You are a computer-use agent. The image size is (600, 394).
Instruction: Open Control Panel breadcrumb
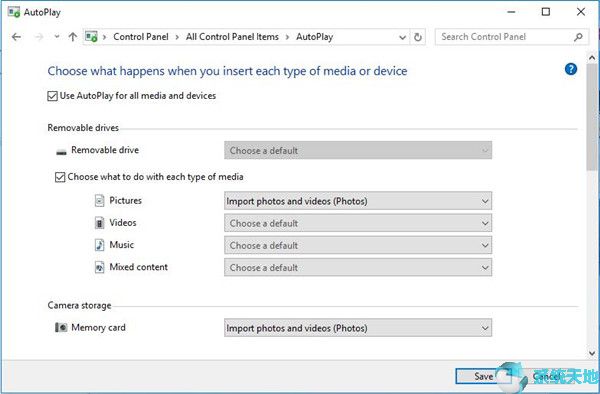[140, 37]
